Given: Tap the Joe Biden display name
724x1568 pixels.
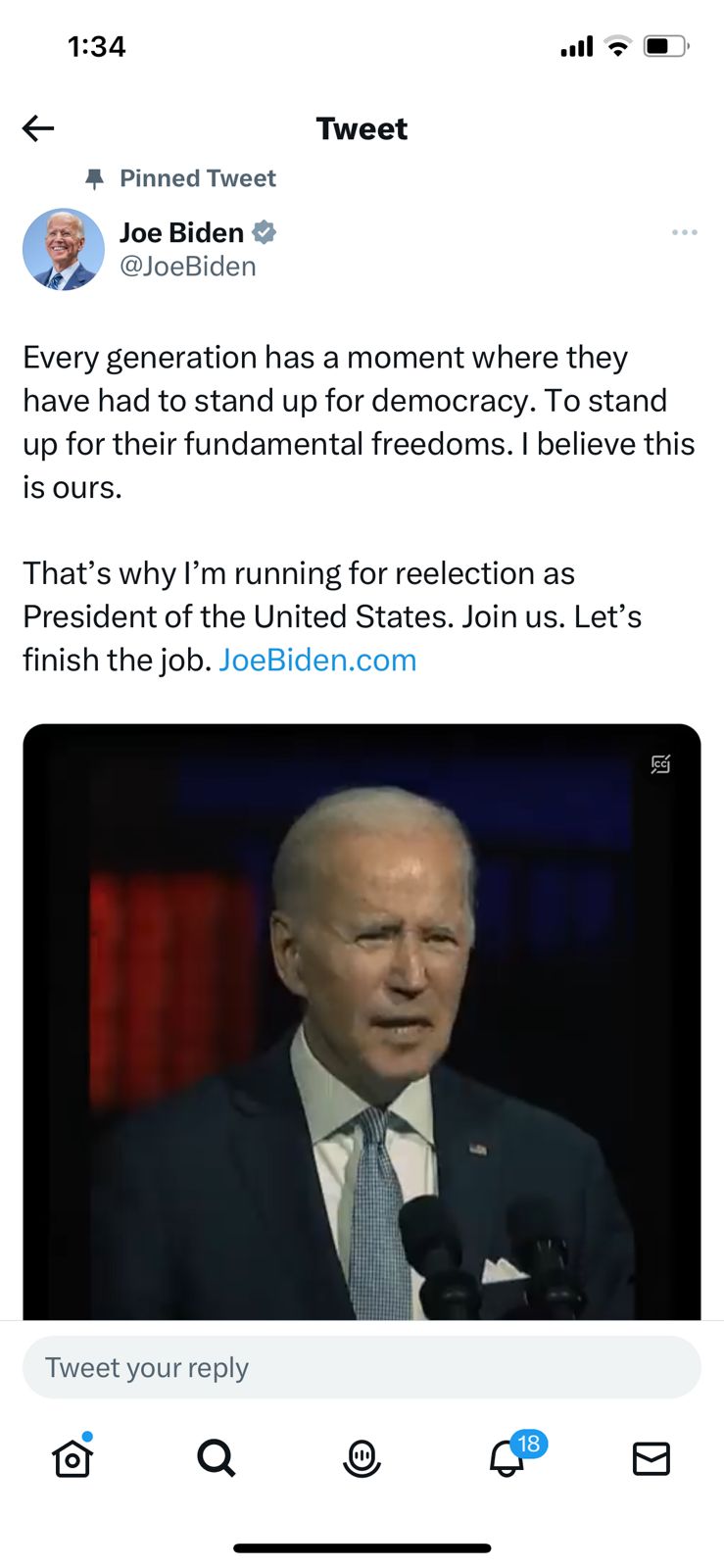Looking at the screenshot, I should point(181,232).
